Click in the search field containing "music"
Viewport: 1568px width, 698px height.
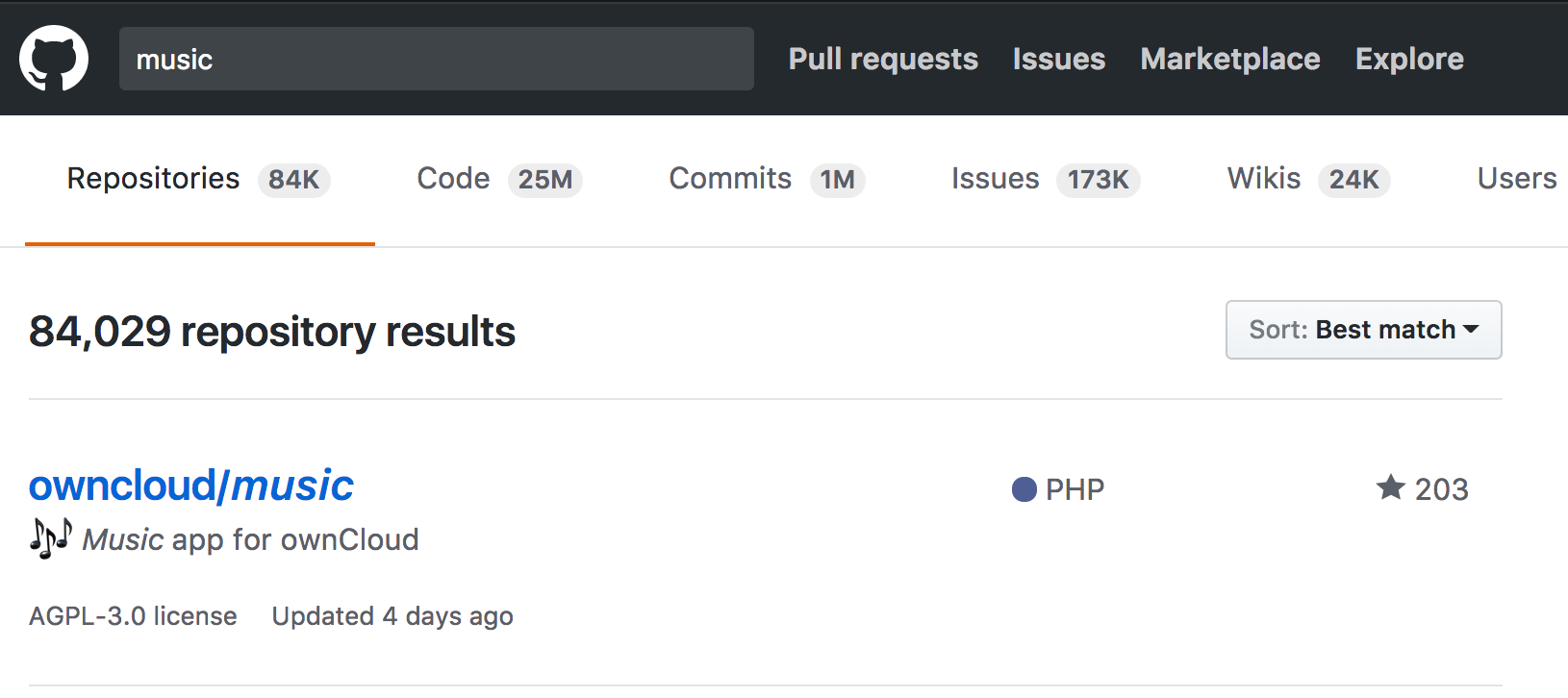coord(436,59)
